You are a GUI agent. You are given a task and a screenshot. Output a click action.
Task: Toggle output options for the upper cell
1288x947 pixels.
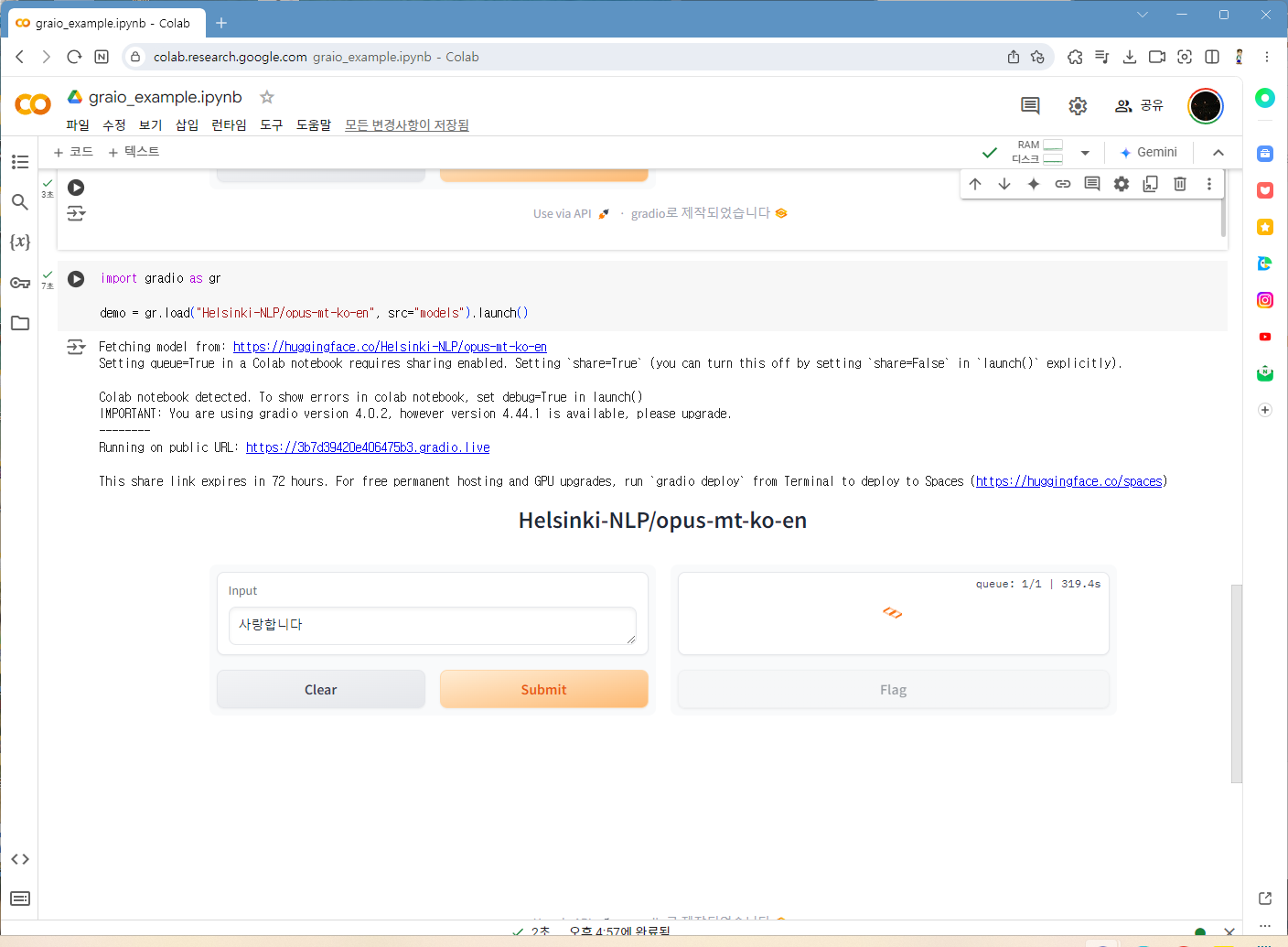click(x=76, y=213)
